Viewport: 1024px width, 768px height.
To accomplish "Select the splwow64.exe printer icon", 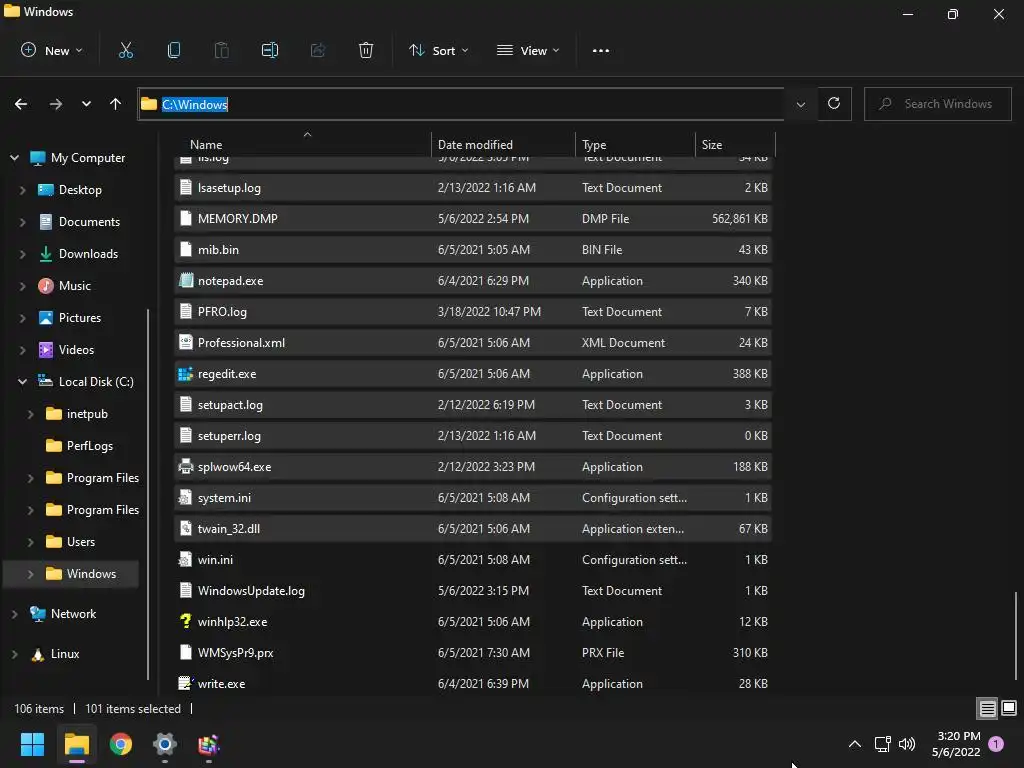I will click(185, 466).
